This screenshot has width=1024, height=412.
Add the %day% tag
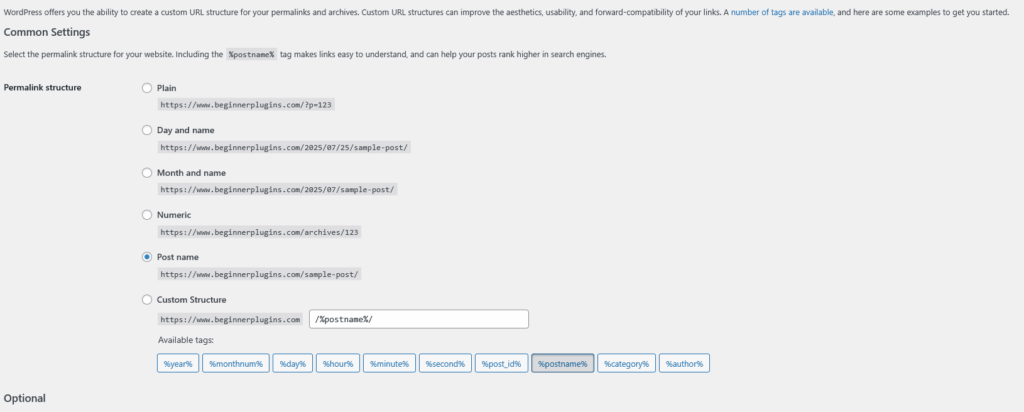pyautogui.click(x=293, y=364)
